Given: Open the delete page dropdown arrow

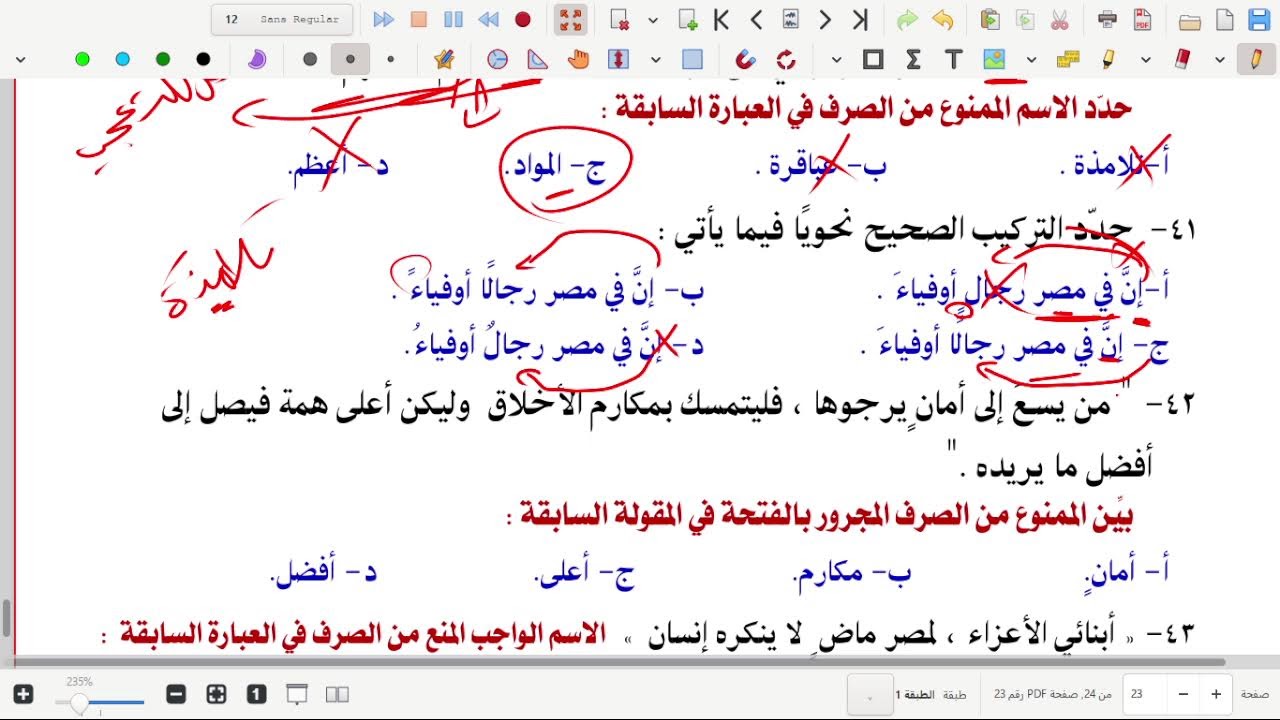Looking at the screenshot, I should point(653,20).
